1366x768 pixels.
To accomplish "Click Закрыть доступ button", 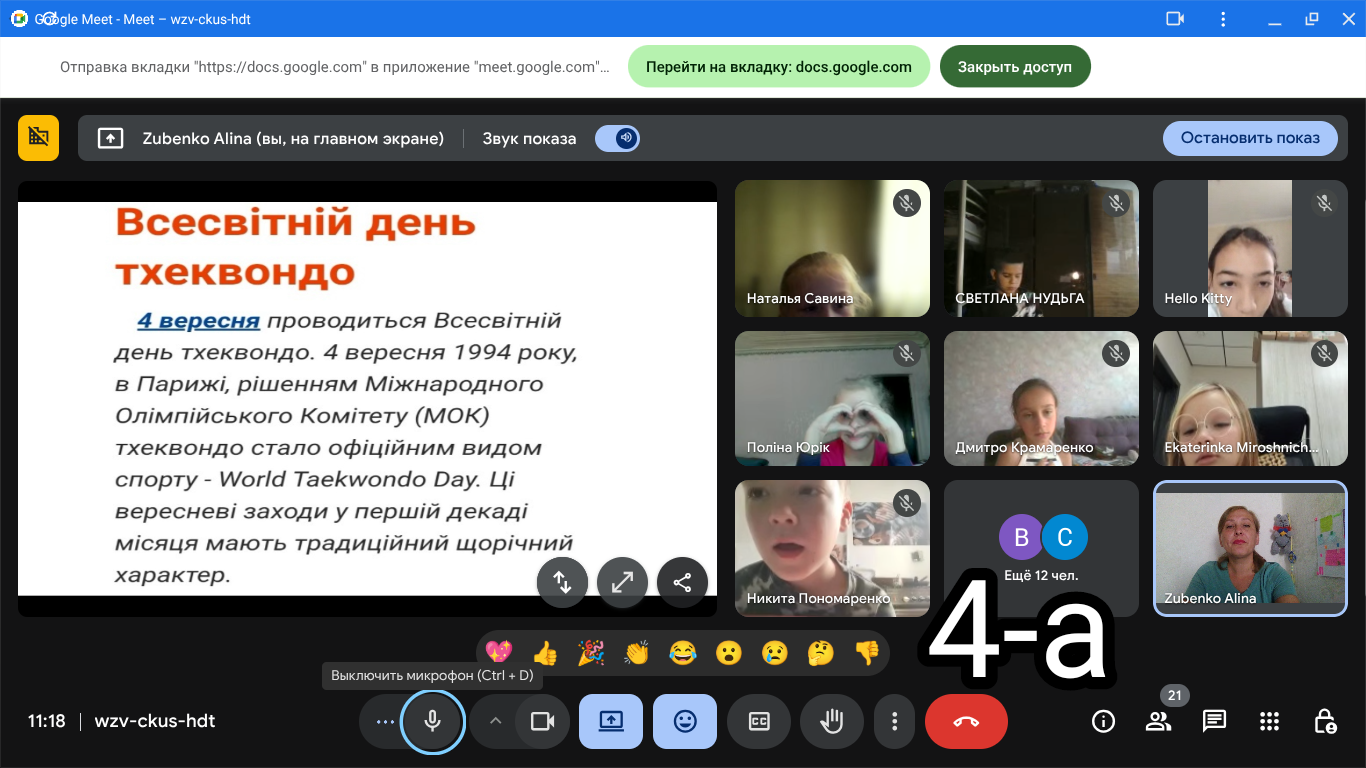I will 1015,67.
